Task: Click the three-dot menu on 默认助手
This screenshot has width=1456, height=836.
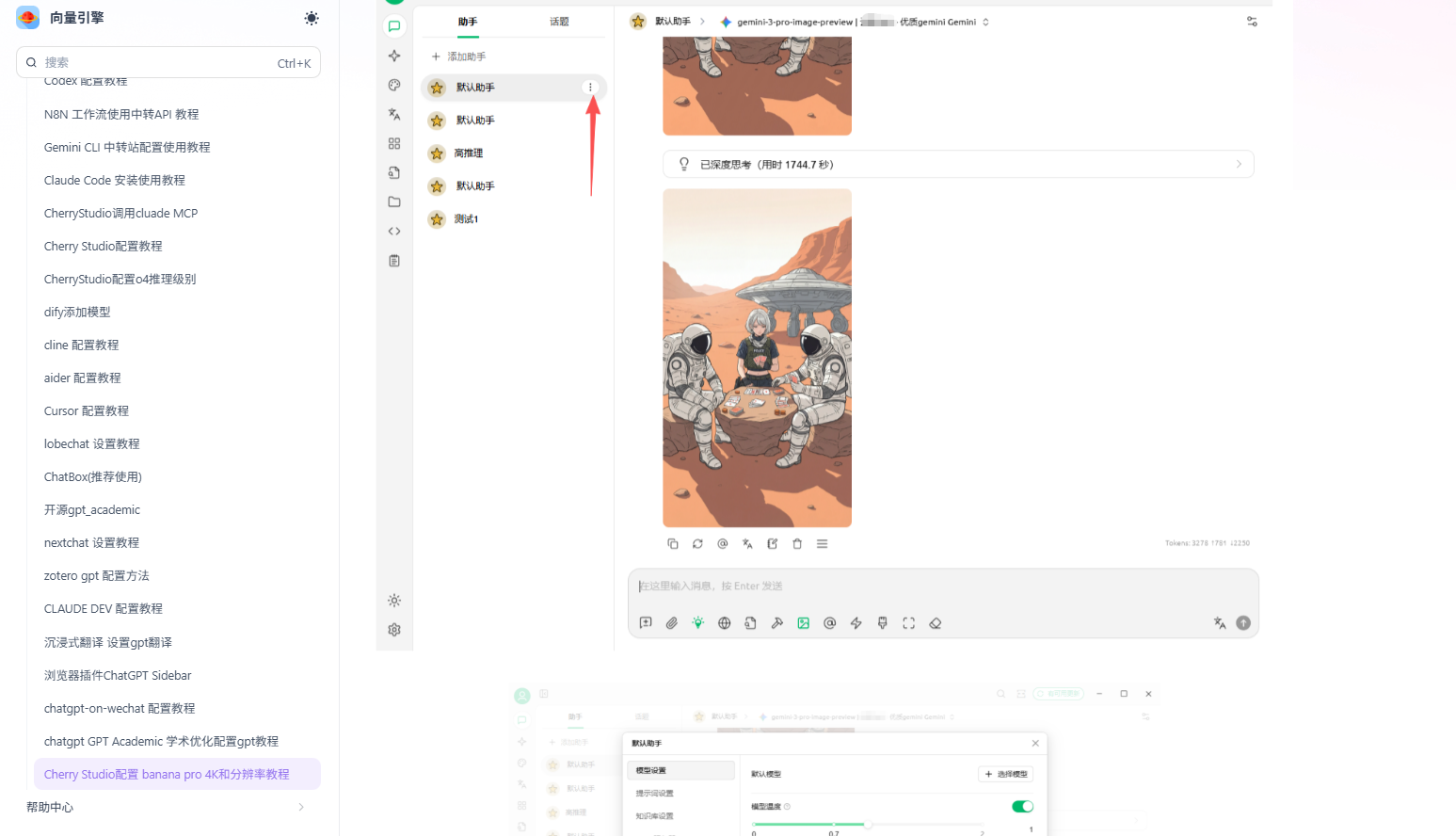Action: tap(590, 88)
